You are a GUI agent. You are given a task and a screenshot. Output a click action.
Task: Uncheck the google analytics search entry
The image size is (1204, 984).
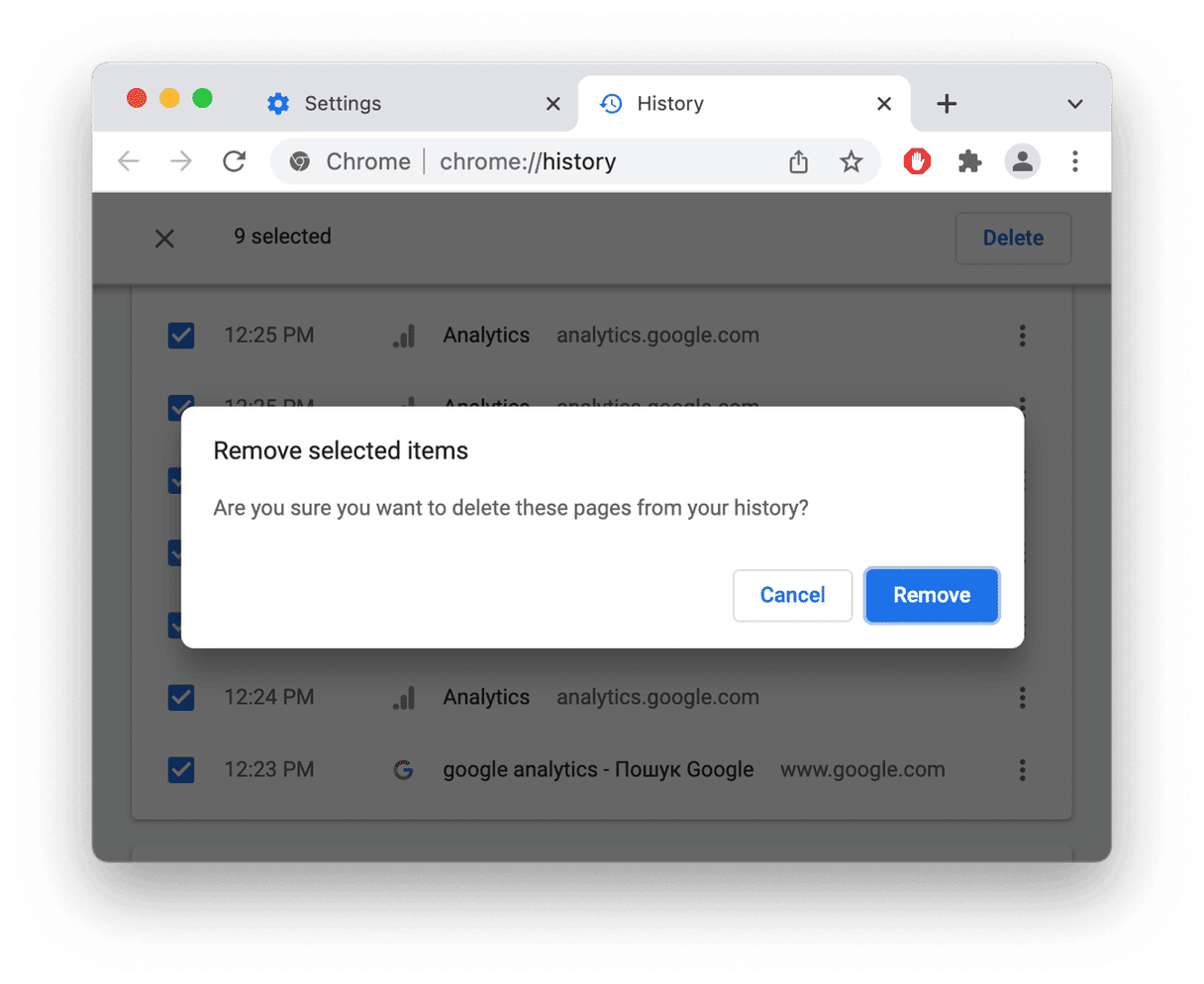[x=181, y=769]
